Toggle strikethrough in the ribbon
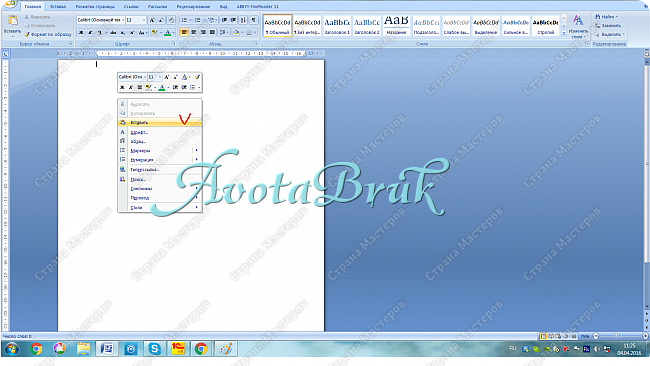This screenshot has width=650, height=366. (113, 32)
